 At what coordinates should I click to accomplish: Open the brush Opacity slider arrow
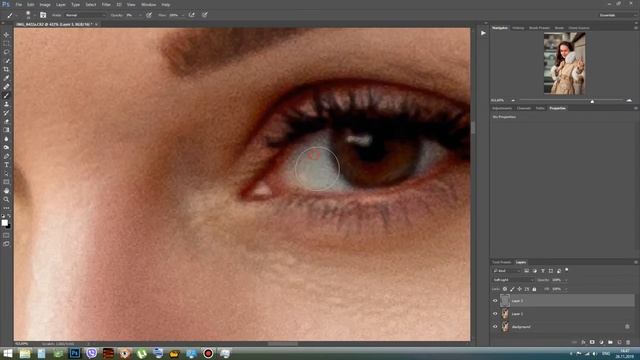140,15
